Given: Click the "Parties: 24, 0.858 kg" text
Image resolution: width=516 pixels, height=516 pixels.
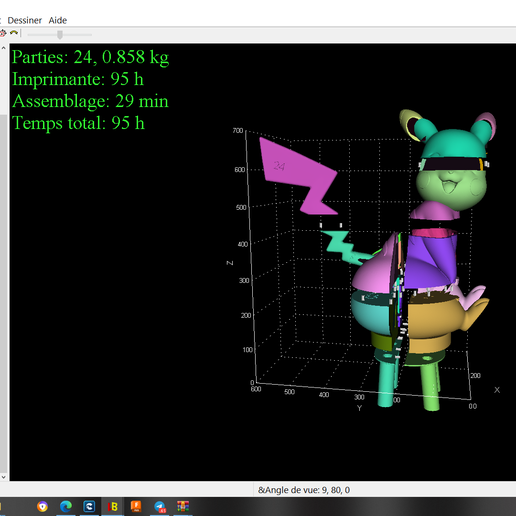Looking at the screenshot, I should 90,57.
